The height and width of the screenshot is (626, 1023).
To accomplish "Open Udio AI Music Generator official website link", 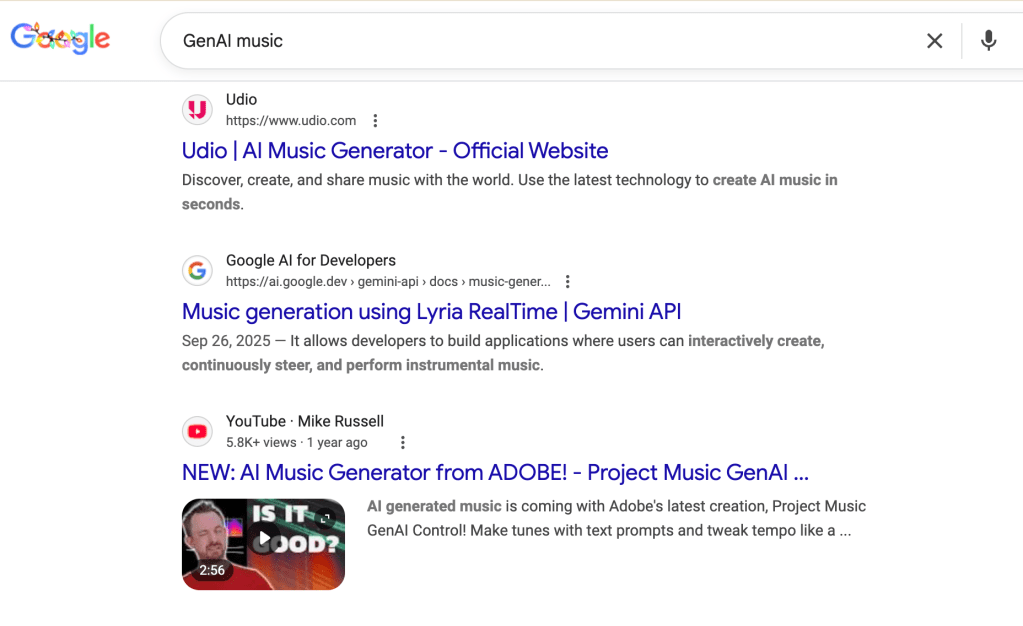I will [x=395, y=151].
